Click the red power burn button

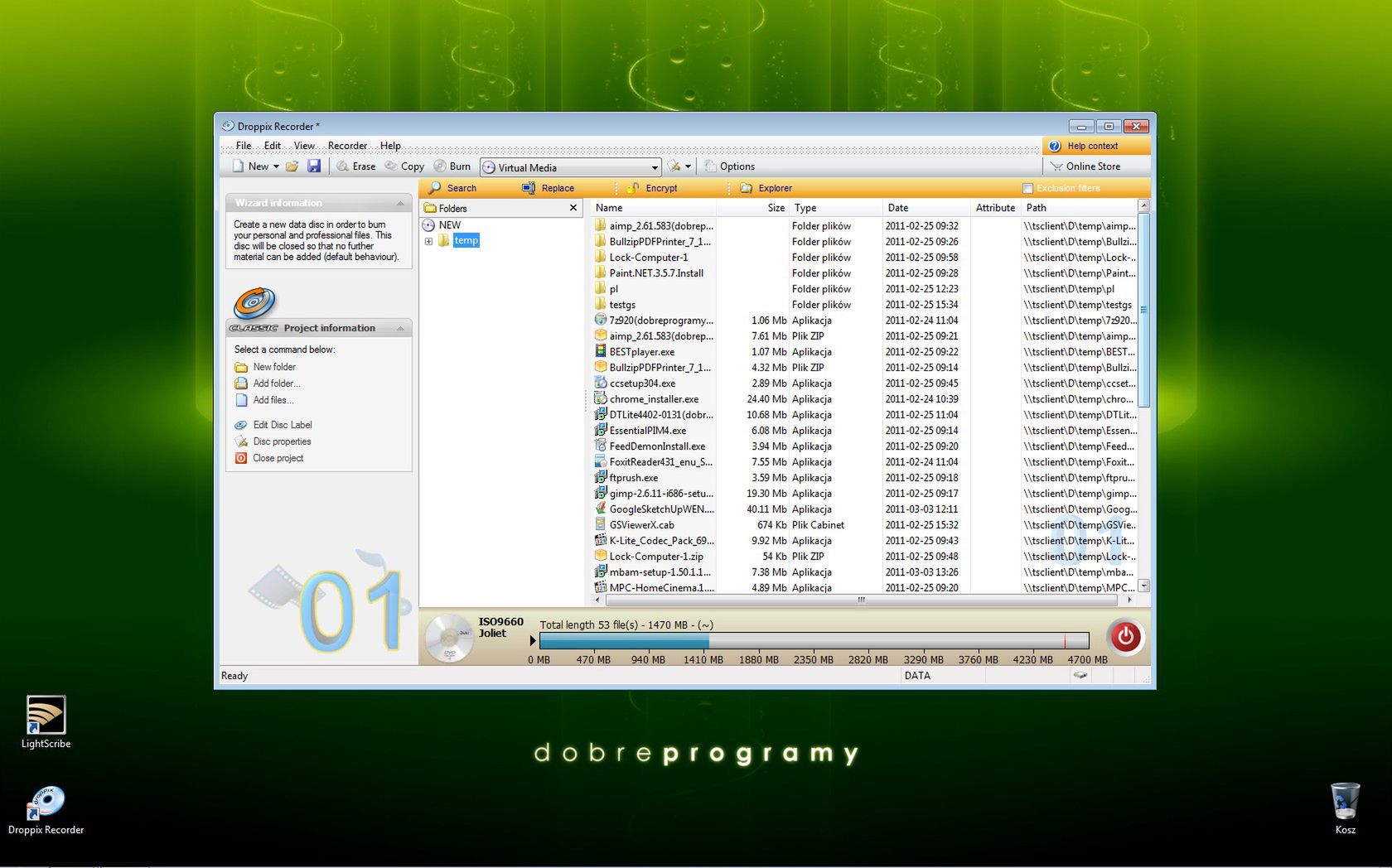pyautogui.click(x=1125, y=637)
